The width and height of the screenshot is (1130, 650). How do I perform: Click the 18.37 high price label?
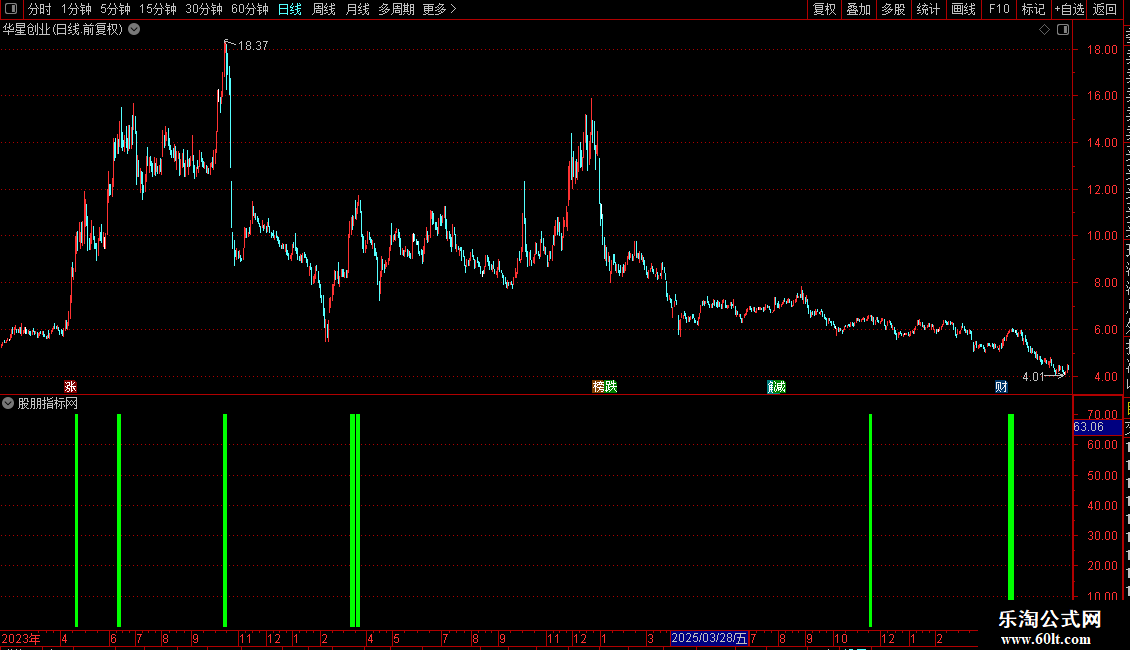coord(253,46)
